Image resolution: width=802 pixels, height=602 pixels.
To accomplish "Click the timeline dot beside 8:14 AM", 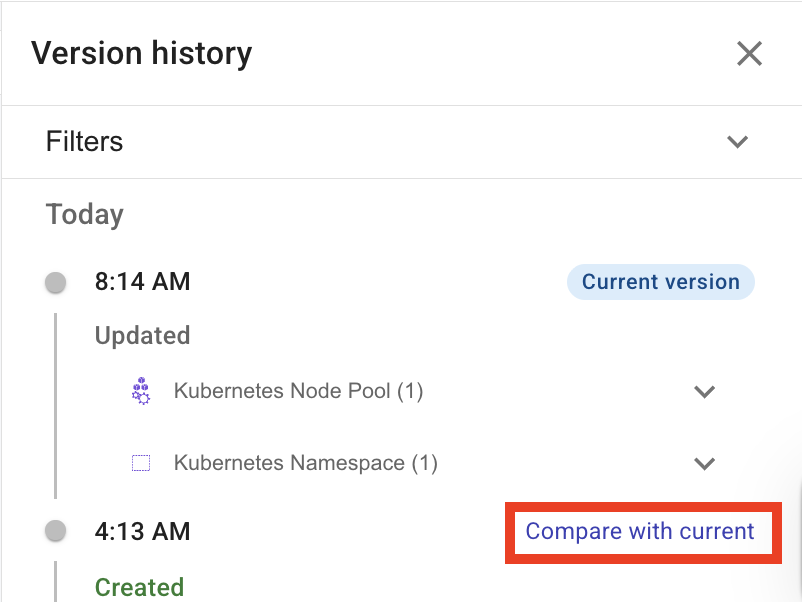I will click(56, 281).
